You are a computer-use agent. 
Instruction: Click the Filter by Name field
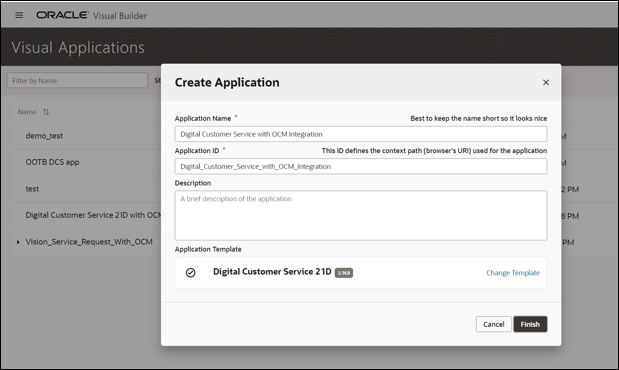pos(77,81)
